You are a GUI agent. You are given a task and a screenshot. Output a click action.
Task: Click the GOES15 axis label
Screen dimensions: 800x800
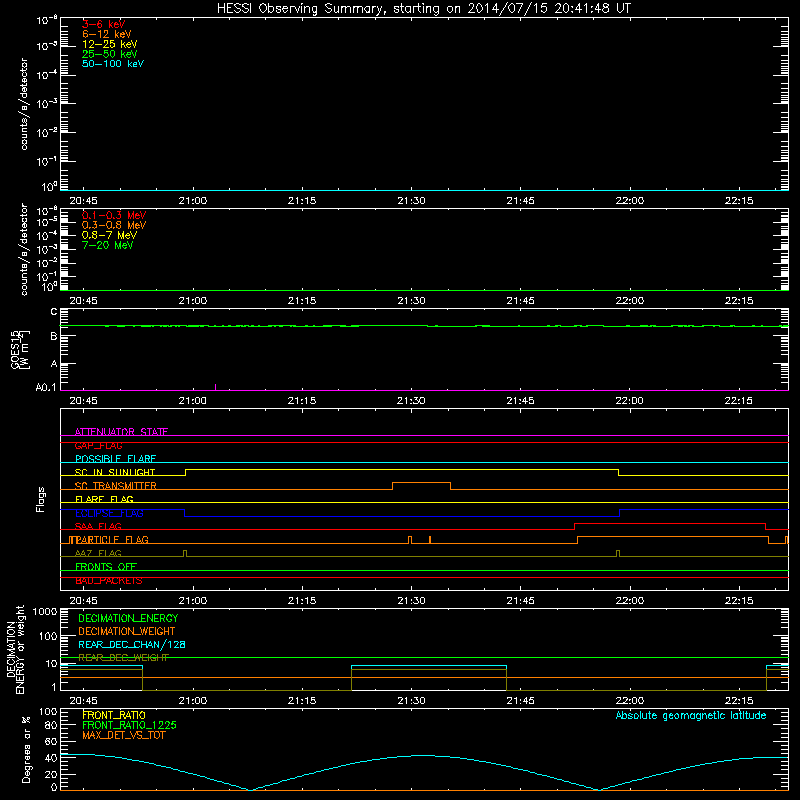point(20,349)
